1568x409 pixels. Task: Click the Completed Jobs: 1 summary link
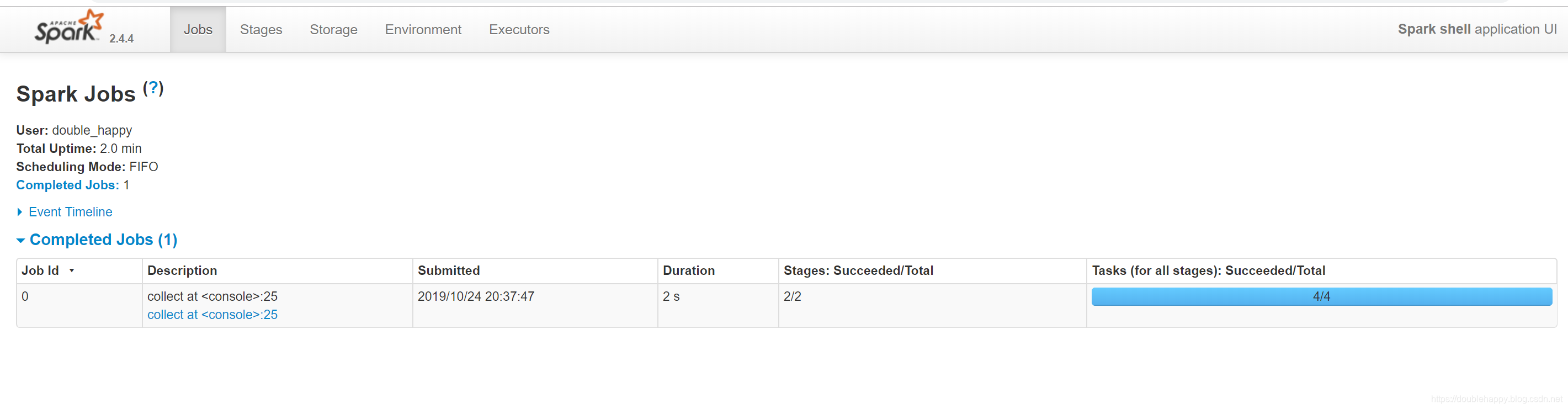click(67, 185)
